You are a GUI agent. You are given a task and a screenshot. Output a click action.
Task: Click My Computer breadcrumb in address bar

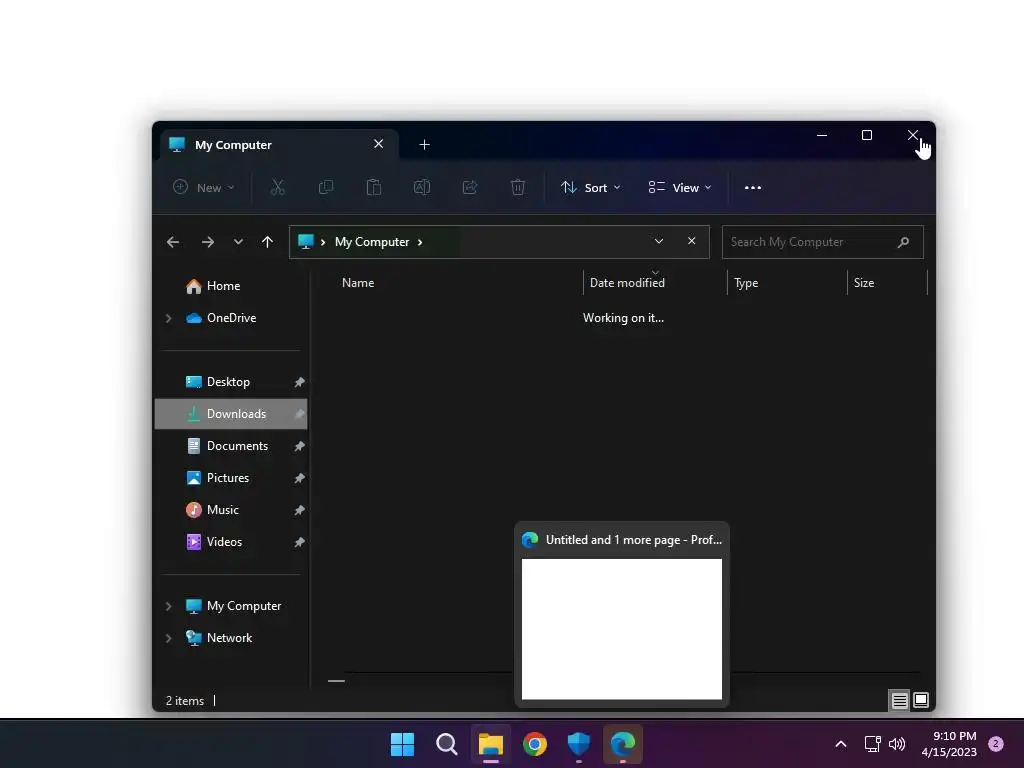tap(372, 242)
